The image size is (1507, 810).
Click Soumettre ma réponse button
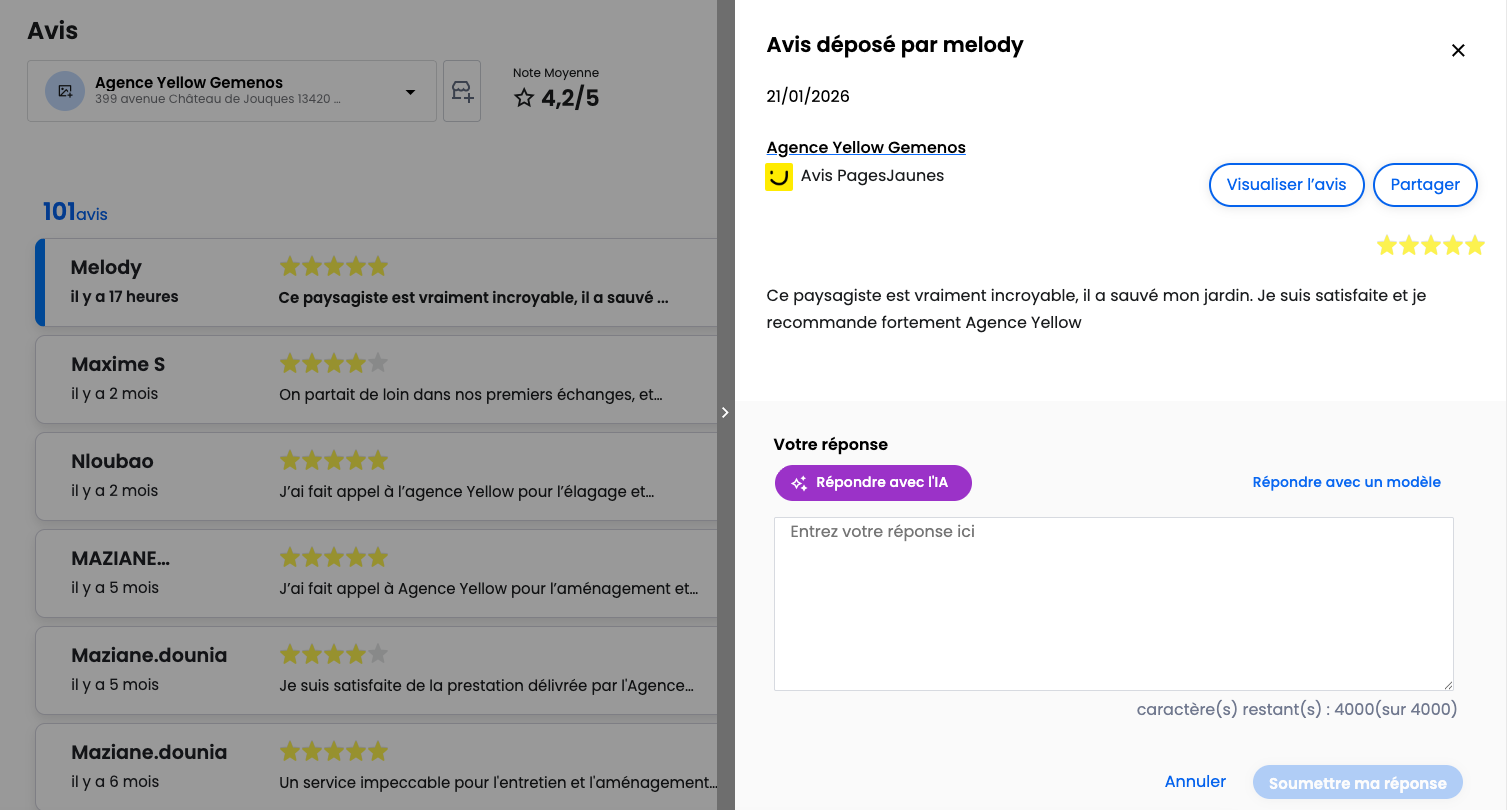[1357, 783]
